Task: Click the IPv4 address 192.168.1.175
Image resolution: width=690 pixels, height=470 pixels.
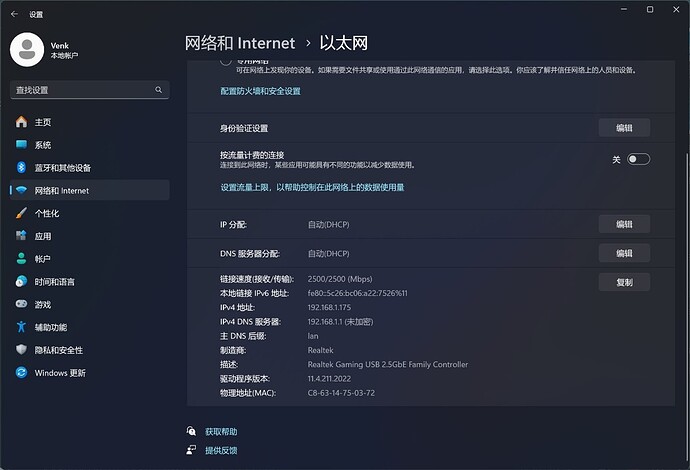Action: pos(329,307)
